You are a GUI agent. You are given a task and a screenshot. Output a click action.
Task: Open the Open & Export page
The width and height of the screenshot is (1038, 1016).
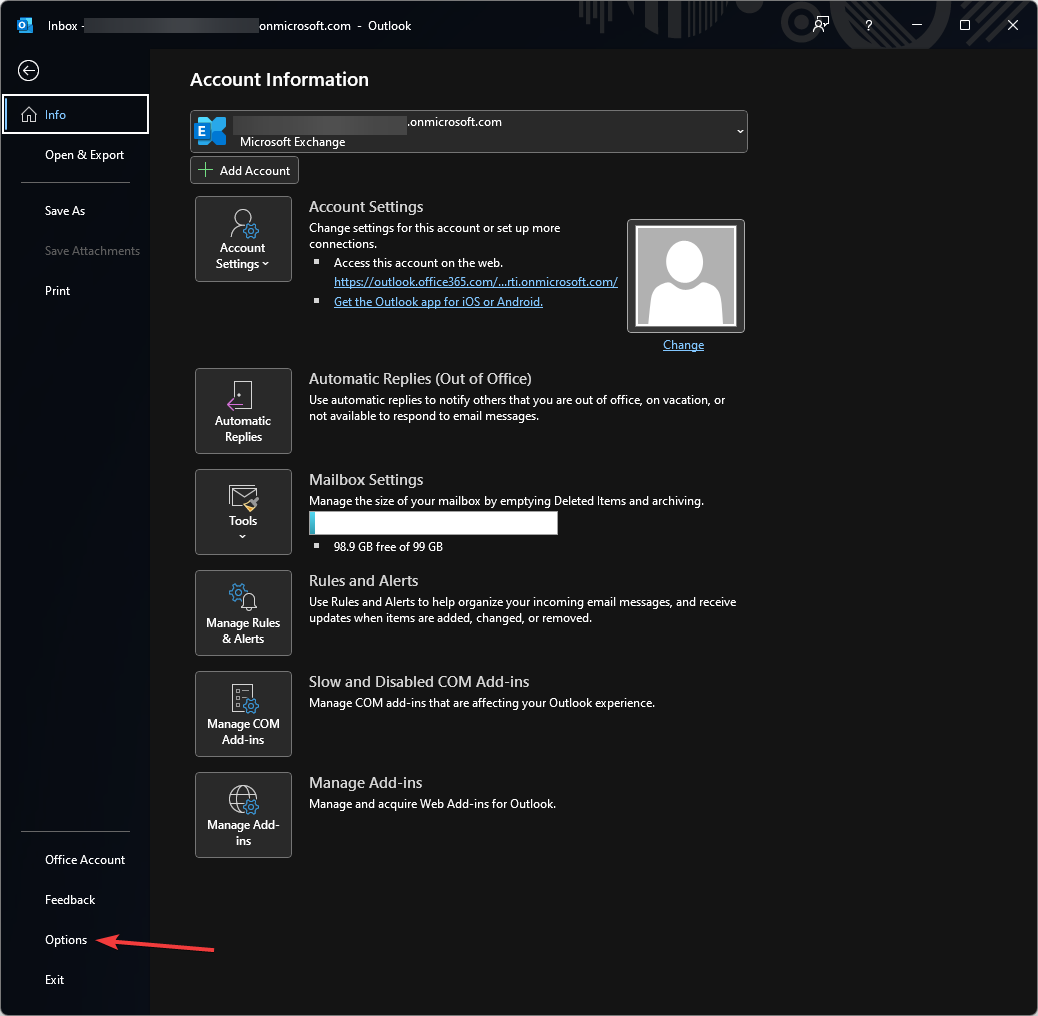pos(84,155)
